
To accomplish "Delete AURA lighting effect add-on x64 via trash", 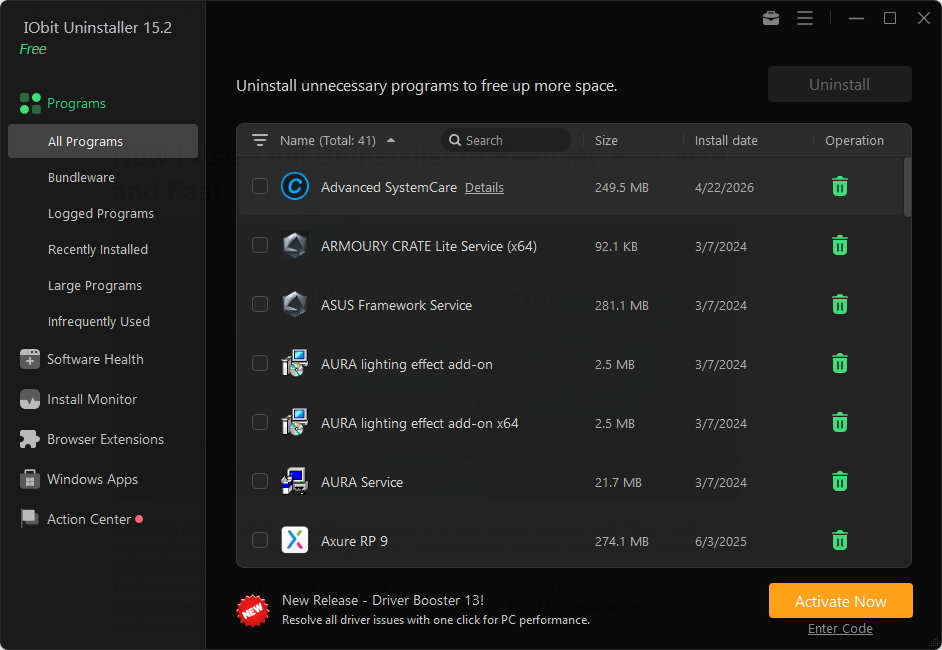I will point(839,422).
